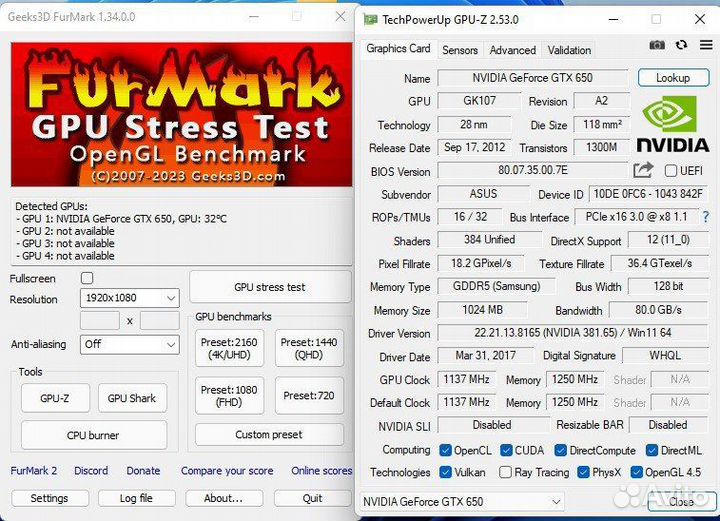Open the FurMark 2 link
This screenshot has height=521, width=720.
(x=34, y=471)
